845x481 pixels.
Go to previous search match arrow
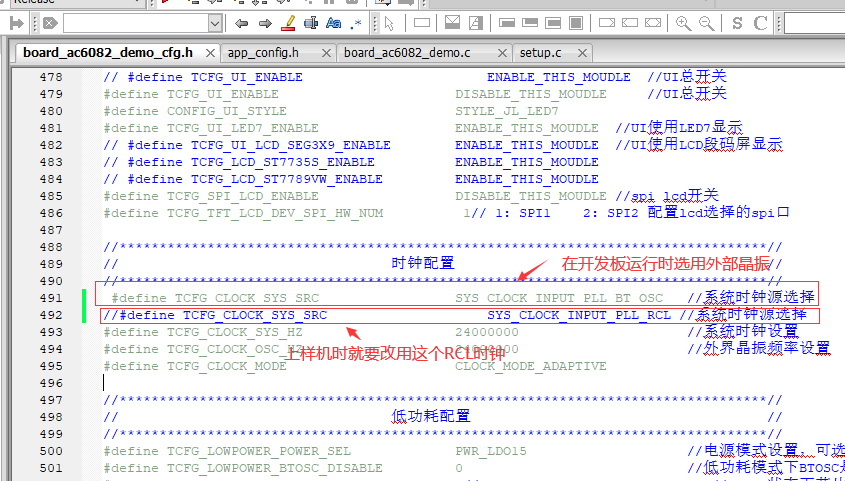tap(241, 23)
